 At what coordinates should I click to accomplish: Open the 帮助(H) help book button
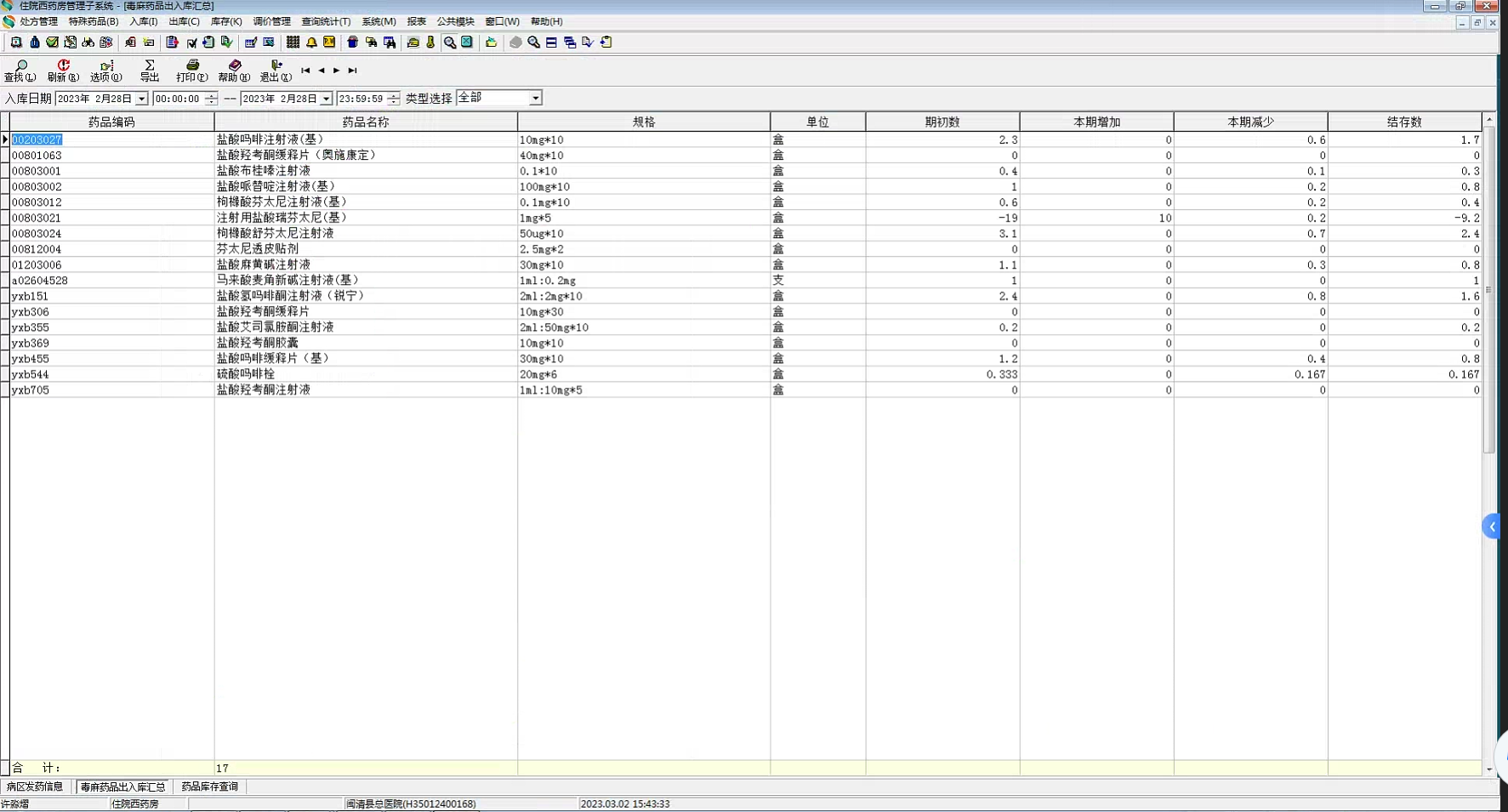234,71
